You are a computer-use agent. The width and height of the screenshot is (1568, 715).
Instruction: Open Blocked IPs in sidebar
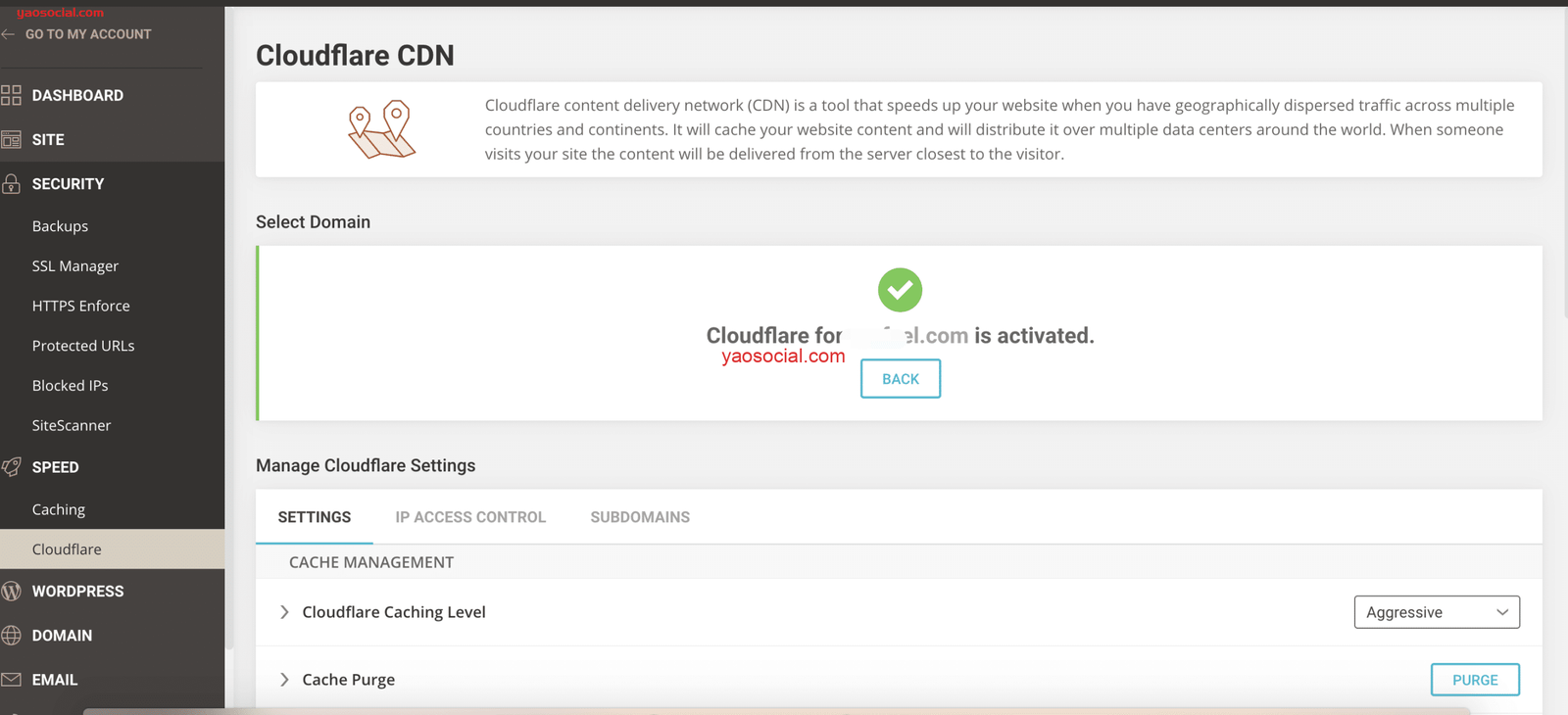[x=71, y=386]
